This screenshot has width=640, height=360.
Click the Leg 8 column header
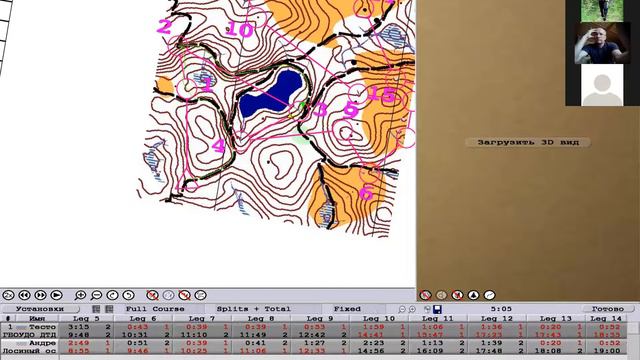[x=261, y=318]
